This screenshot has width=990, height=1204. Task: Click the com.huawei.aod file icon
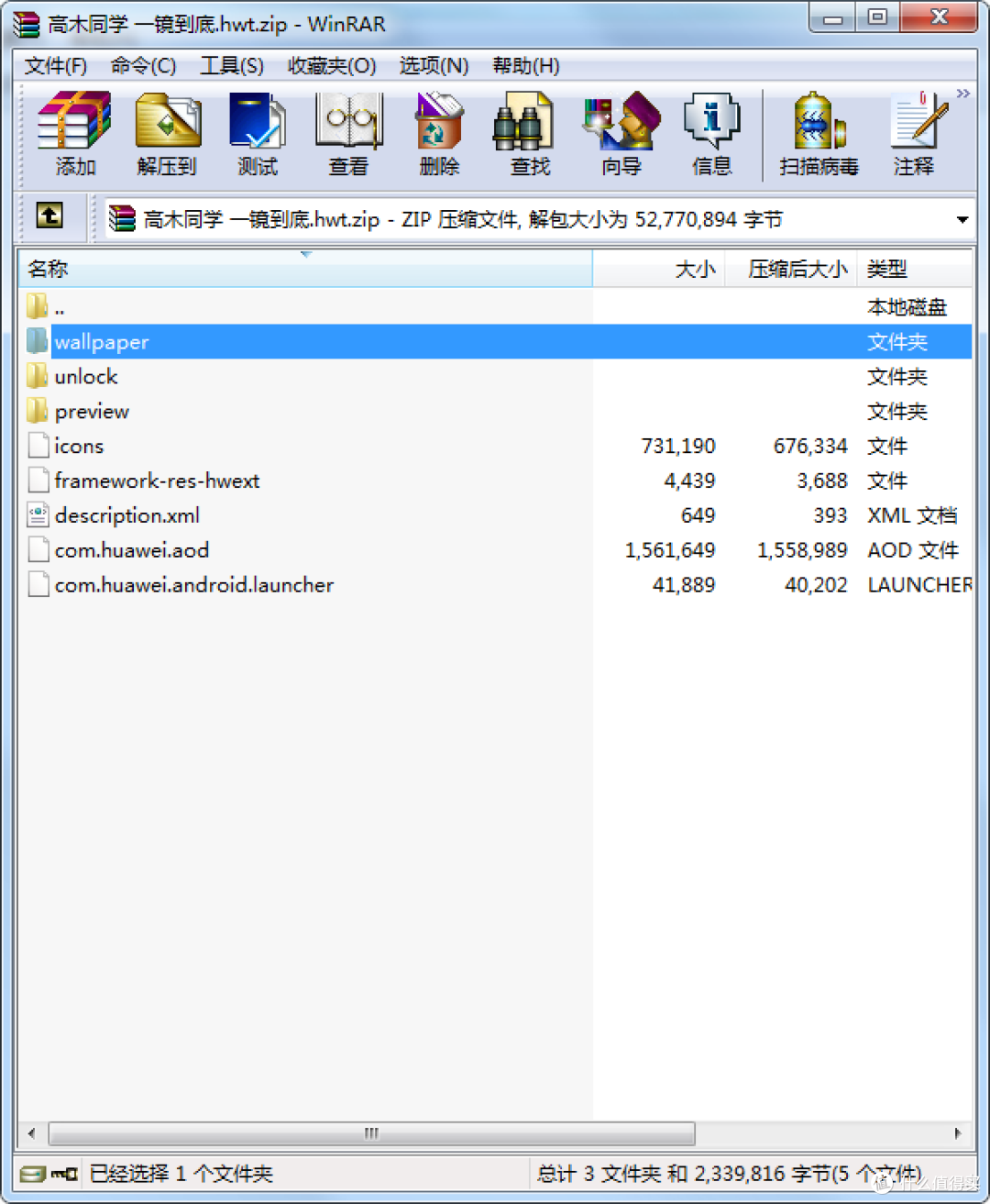[x=38, y=549]
